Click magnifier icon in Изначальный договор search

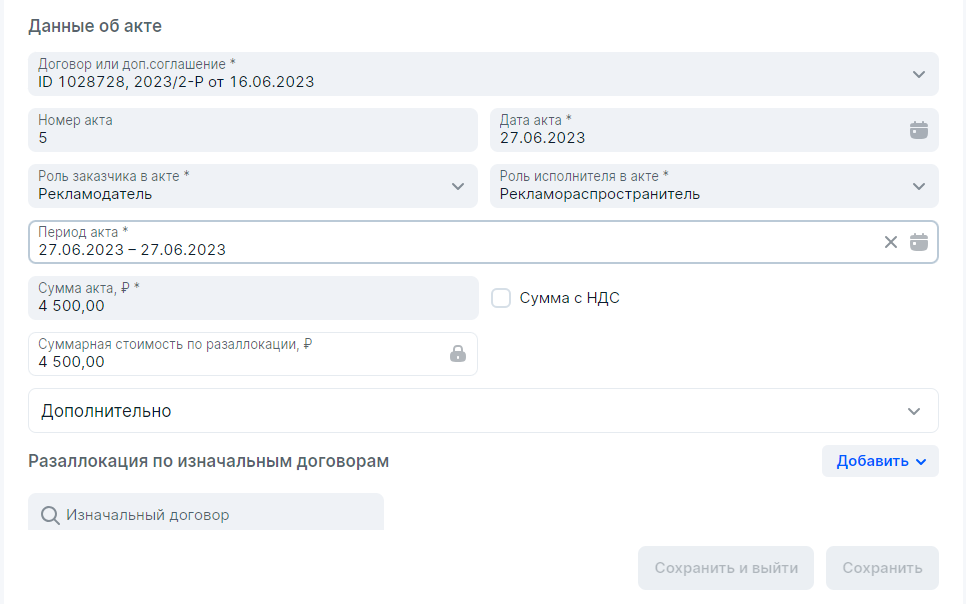pyautogui.click(x=50, y=515)
